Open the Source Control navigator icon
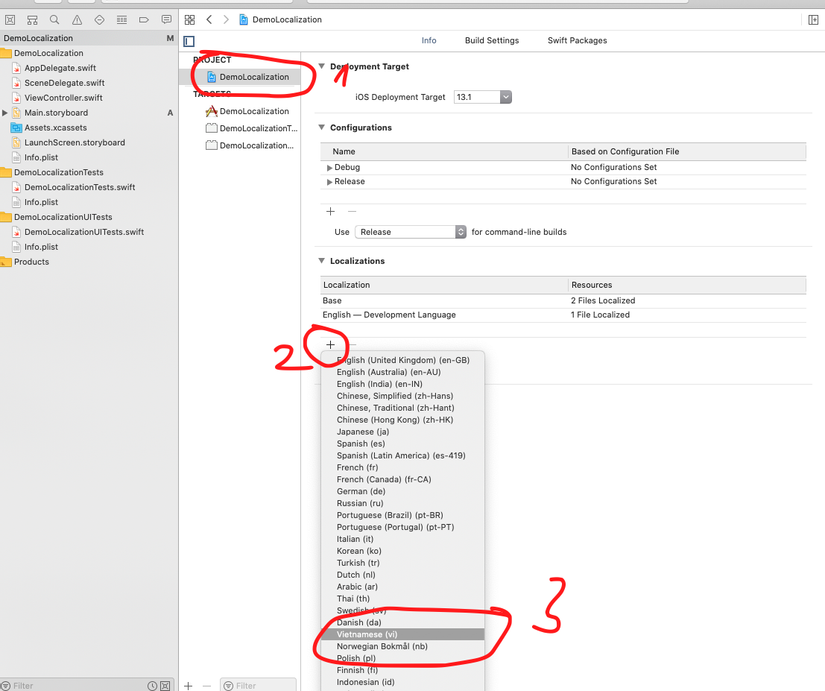825x691 pixels. point(32,20)
